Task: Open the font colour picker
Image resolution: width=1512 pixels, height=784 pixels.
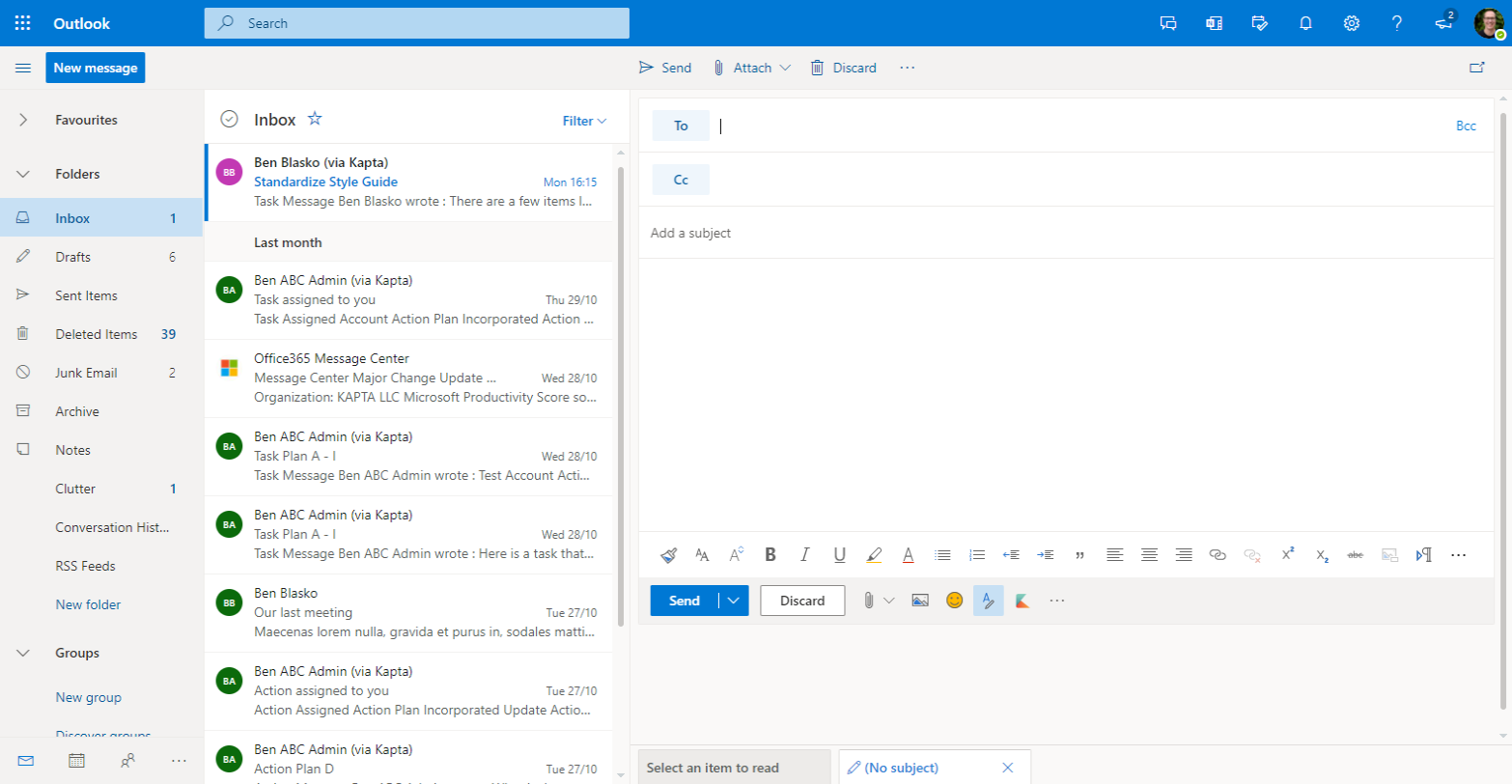Action: click(x=908, y=555)
